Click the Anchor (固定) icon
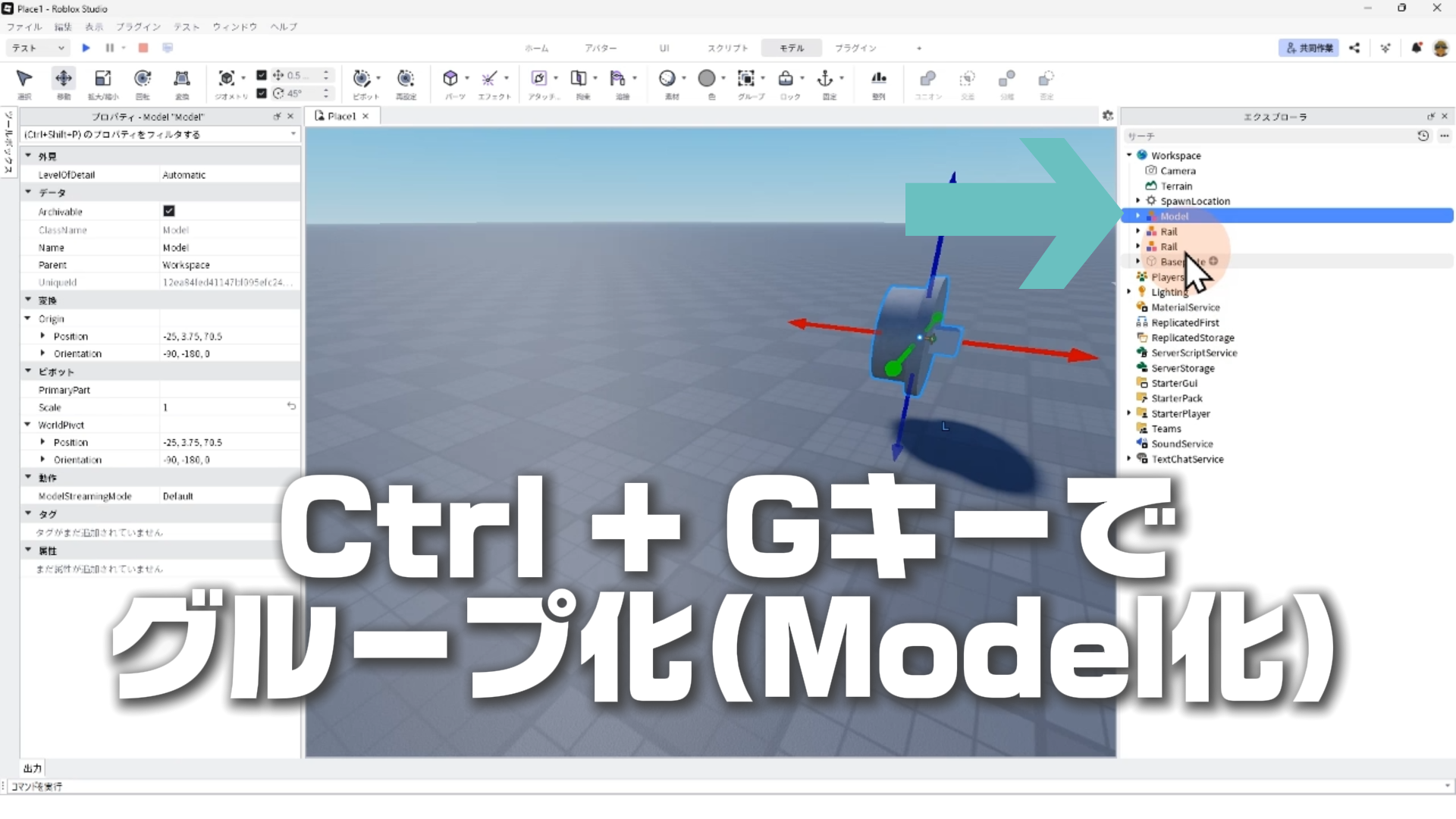Image resolution: width=1456 pixels, height=819 pixels. (825, 78)
